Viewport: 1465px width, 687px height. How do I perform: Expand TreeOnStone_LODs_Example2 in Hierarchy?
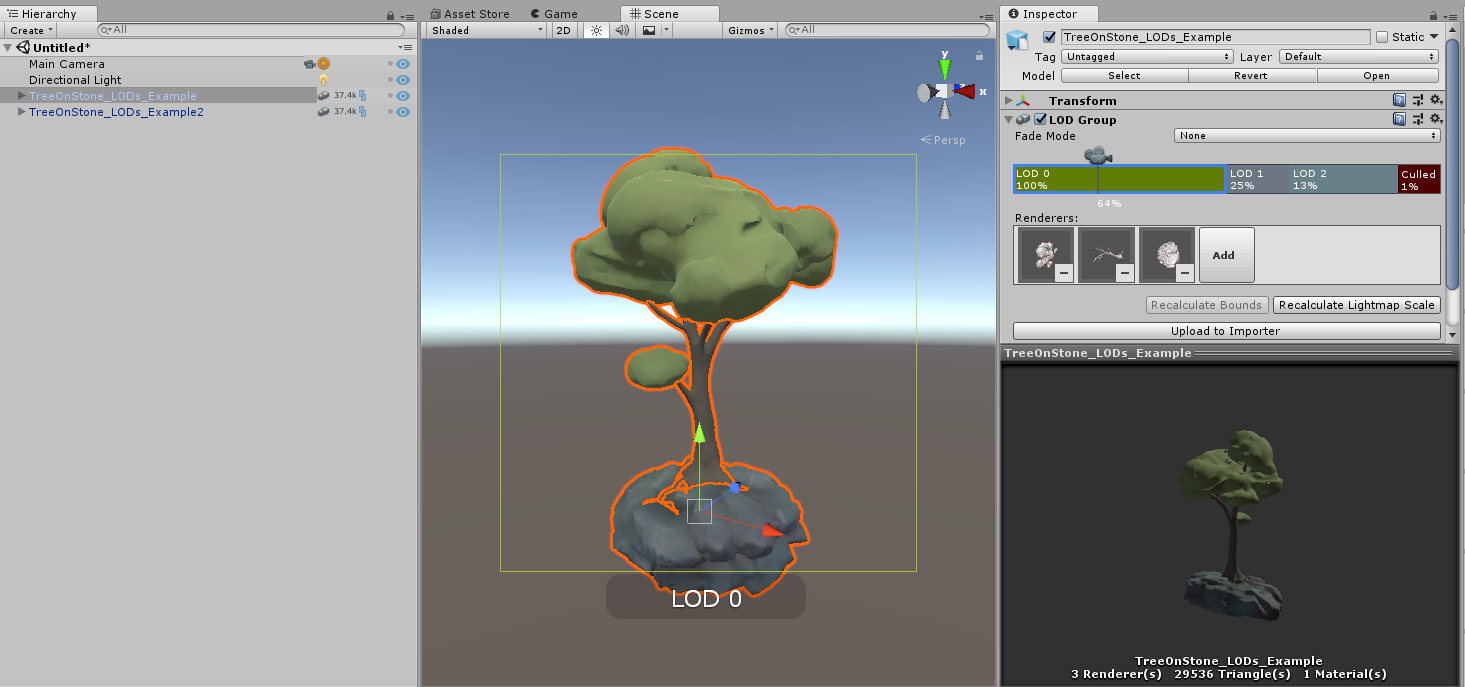pos(21,112)
